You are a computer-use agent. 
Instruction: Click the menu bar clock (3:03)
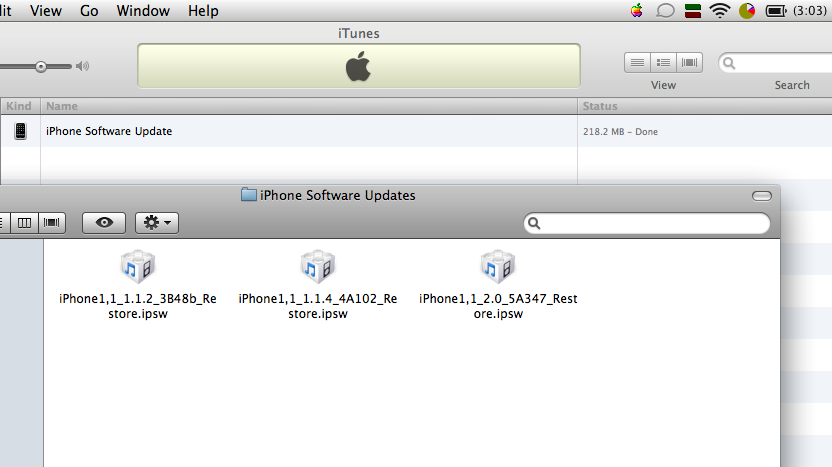[x=810, y=11]
